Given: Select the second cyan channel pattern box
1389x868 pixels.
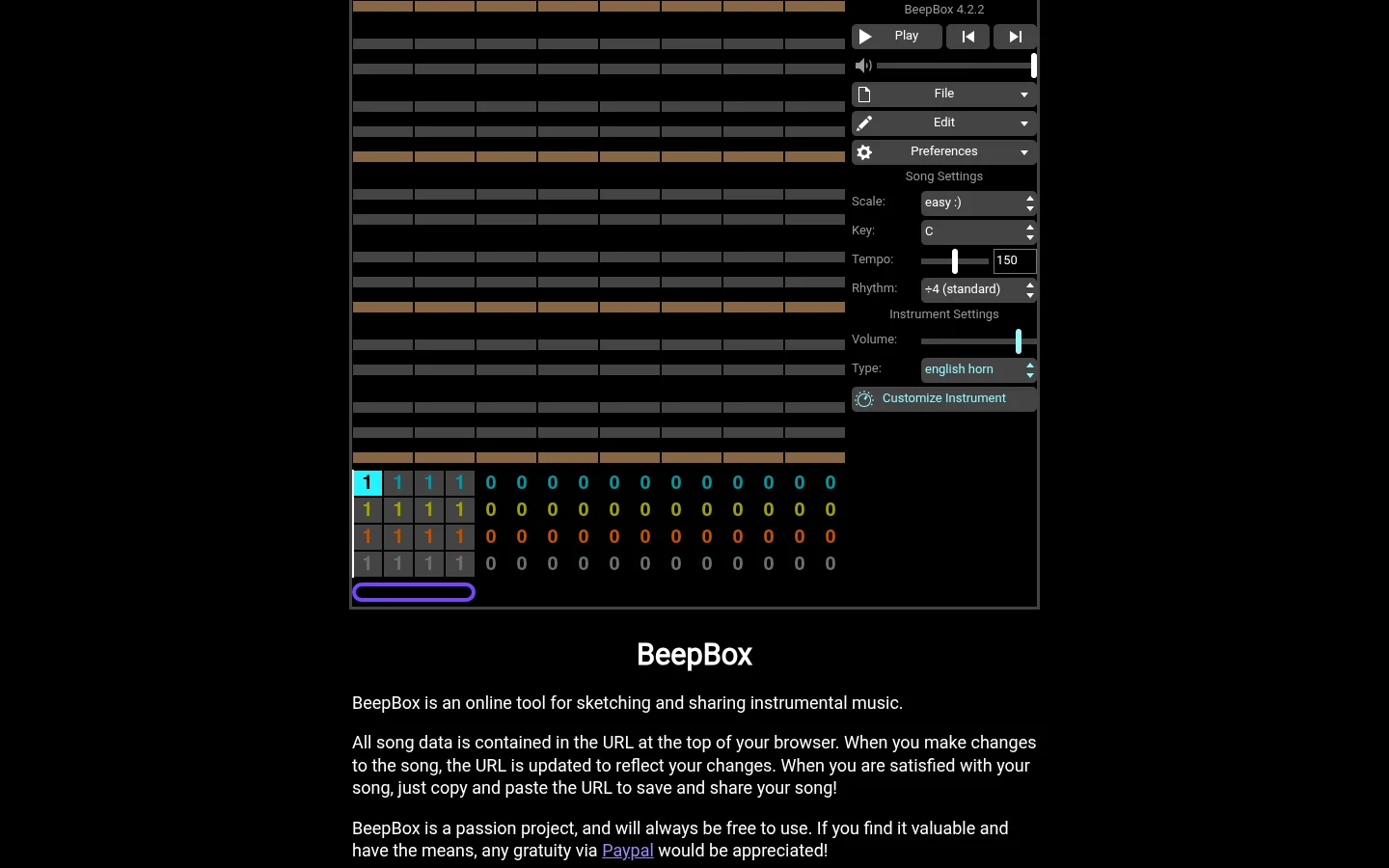Looking at the screenshot, I should point(398,482).
